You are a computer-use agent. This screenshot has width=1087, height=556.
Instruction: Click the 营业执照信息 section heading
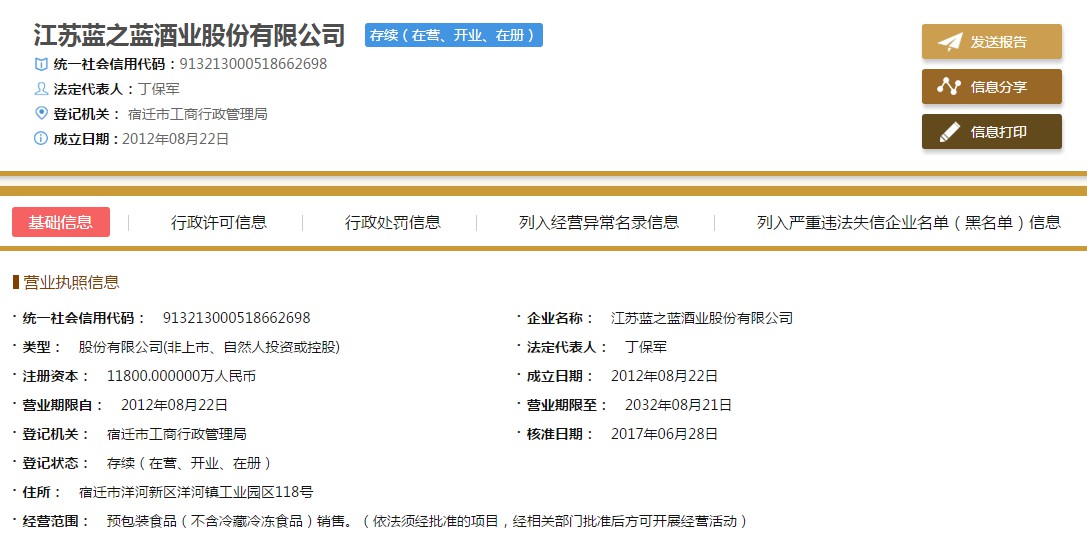tap(71, 283)
